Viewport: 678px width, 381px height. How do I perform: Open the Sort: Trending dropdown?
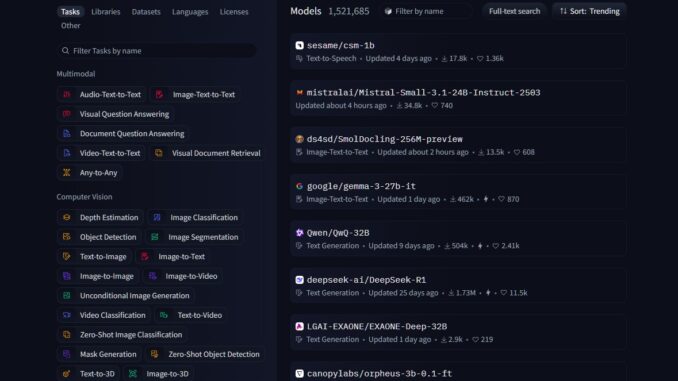click(x=589, y=11)
